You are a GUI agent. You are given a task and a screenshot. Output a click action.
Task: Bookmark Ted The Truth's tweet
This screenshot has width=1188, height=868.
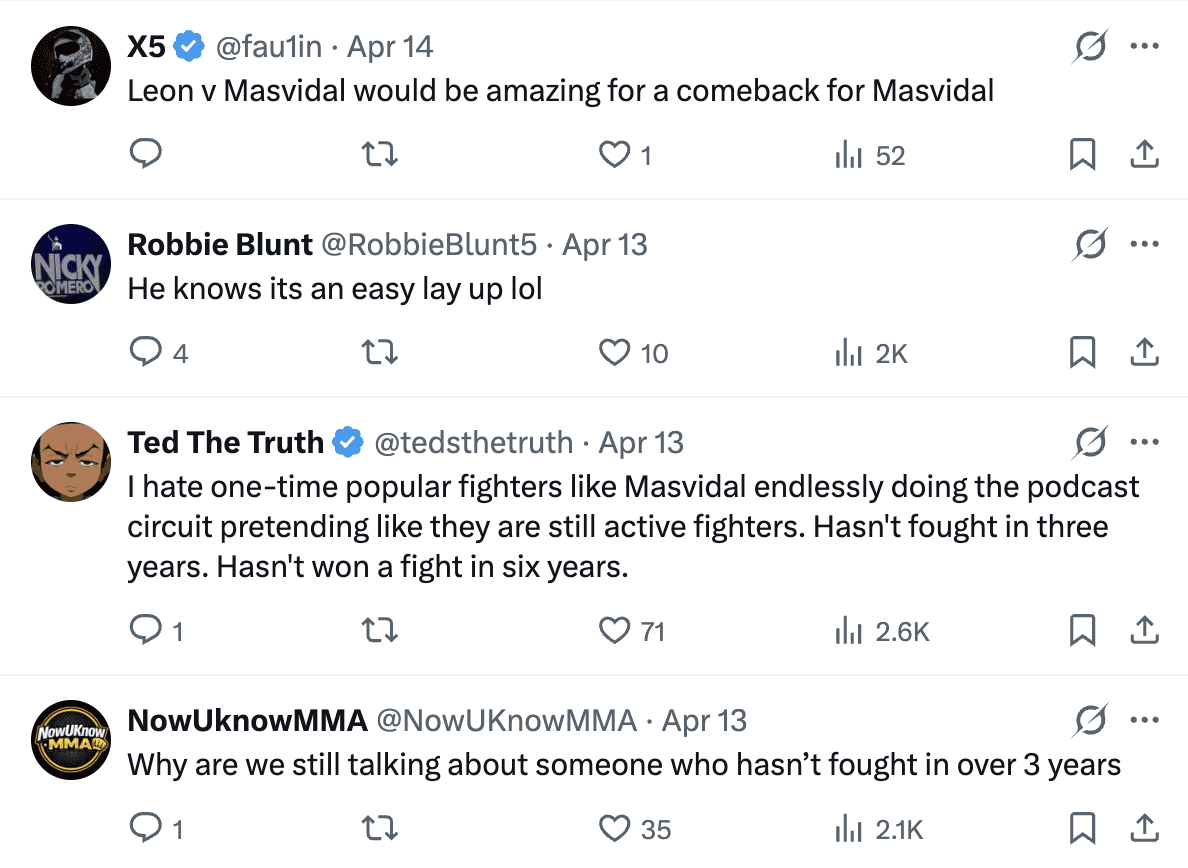1082,630
